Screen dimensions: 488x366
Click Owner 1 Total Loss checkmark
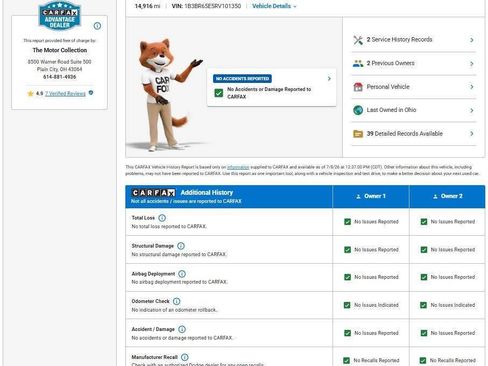pyautogui.click(x=347, y=222)
